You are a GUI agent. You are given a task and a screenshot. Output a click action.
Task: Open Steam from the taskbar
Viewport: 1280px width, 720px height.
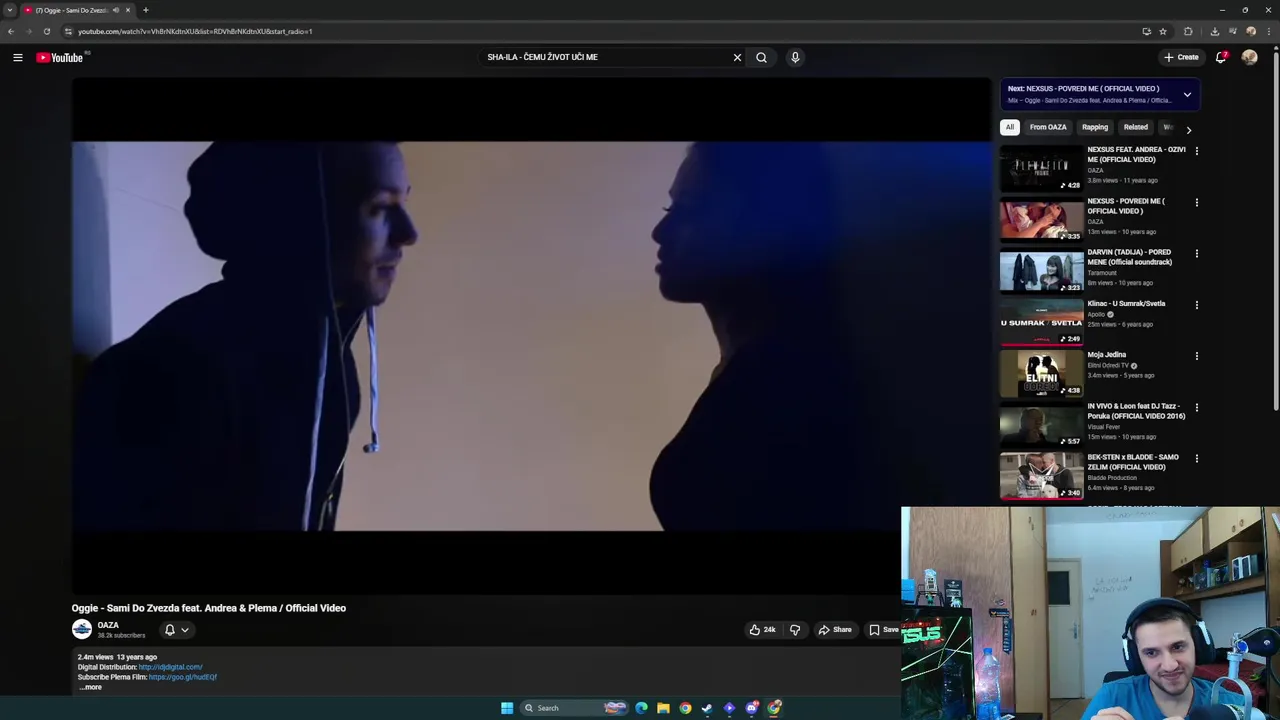(707, 708)
